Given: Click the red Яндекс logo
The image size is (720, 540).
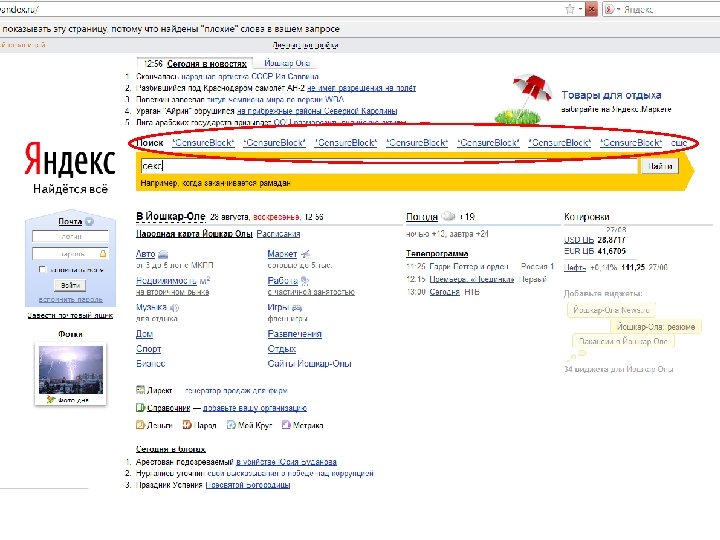Looking at the screenshot, I should tap(70, 159).
